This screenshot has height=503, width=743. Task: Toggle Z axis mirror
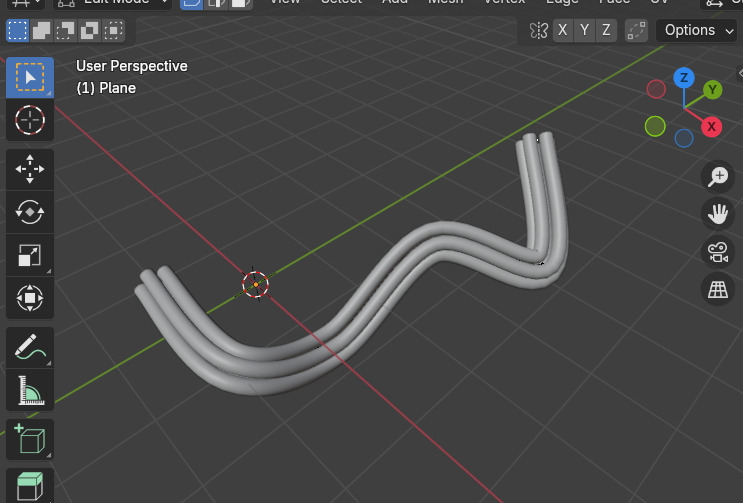[606, 30]
